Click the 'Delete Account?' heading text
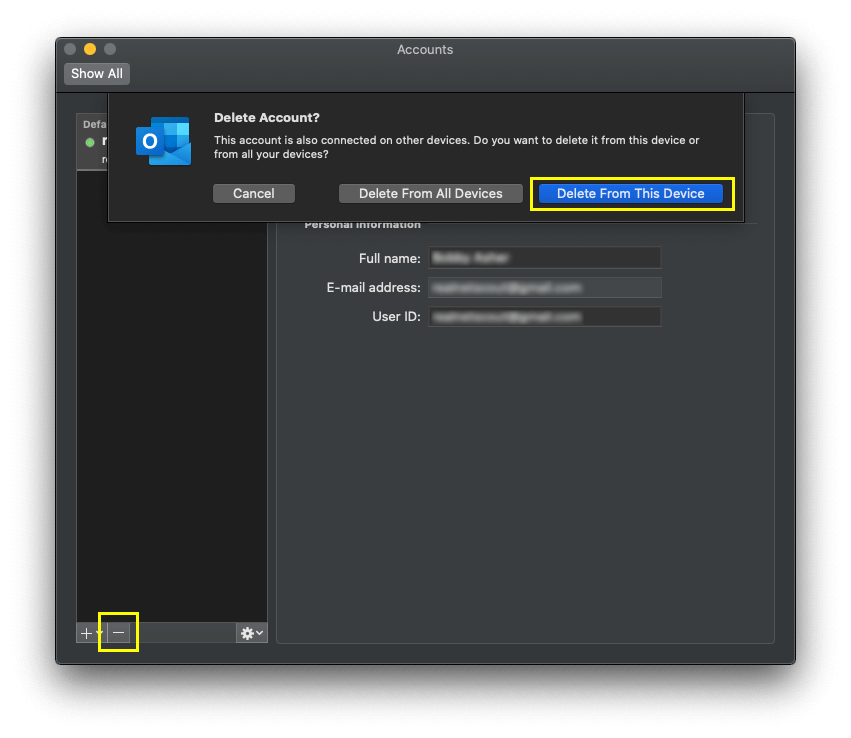Screen dimensions: 851x738 266,118
